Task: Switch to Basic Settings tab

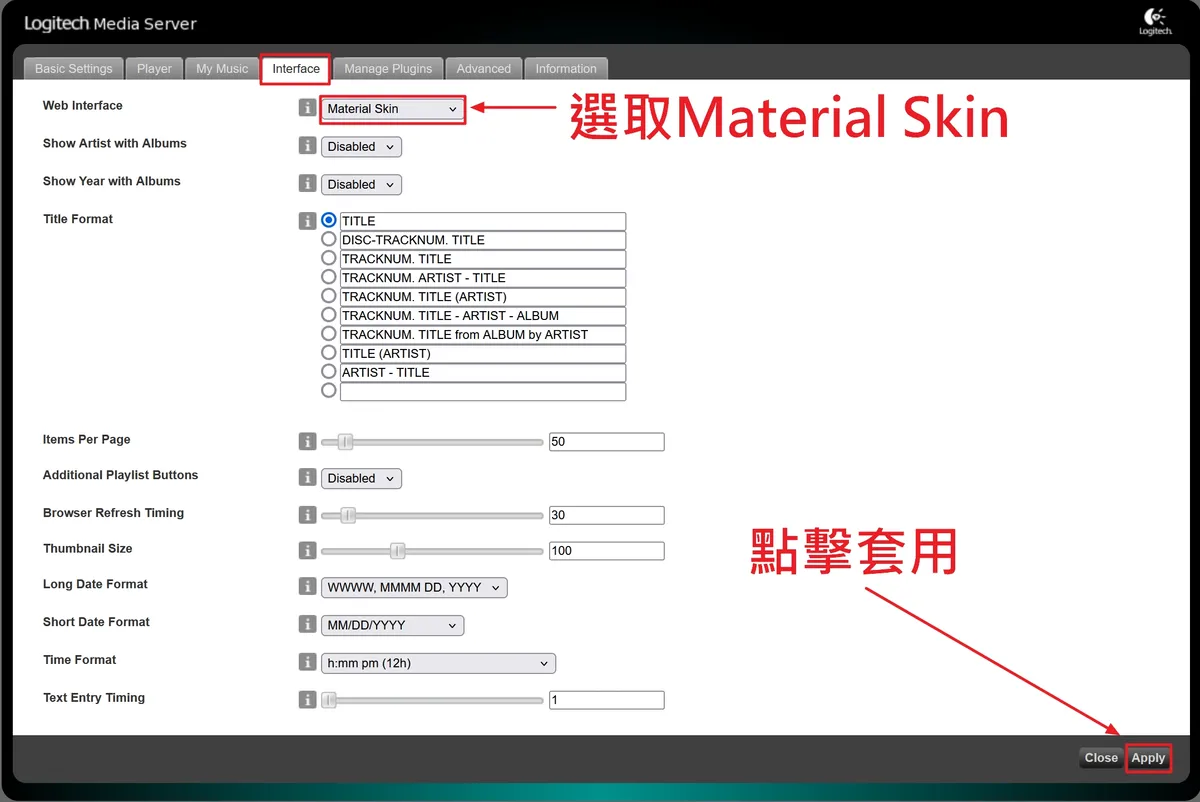Action: coord(74,69)
